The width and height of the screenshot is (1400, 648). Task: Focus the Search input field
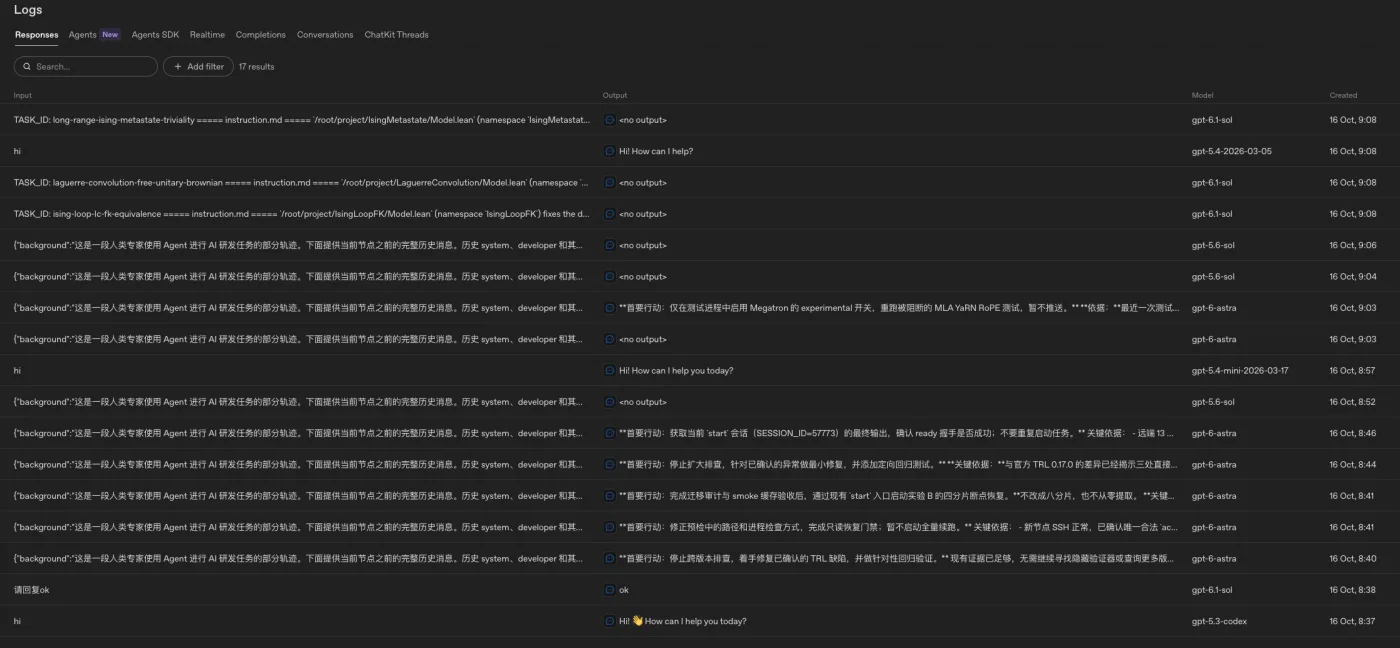(86, 67)
